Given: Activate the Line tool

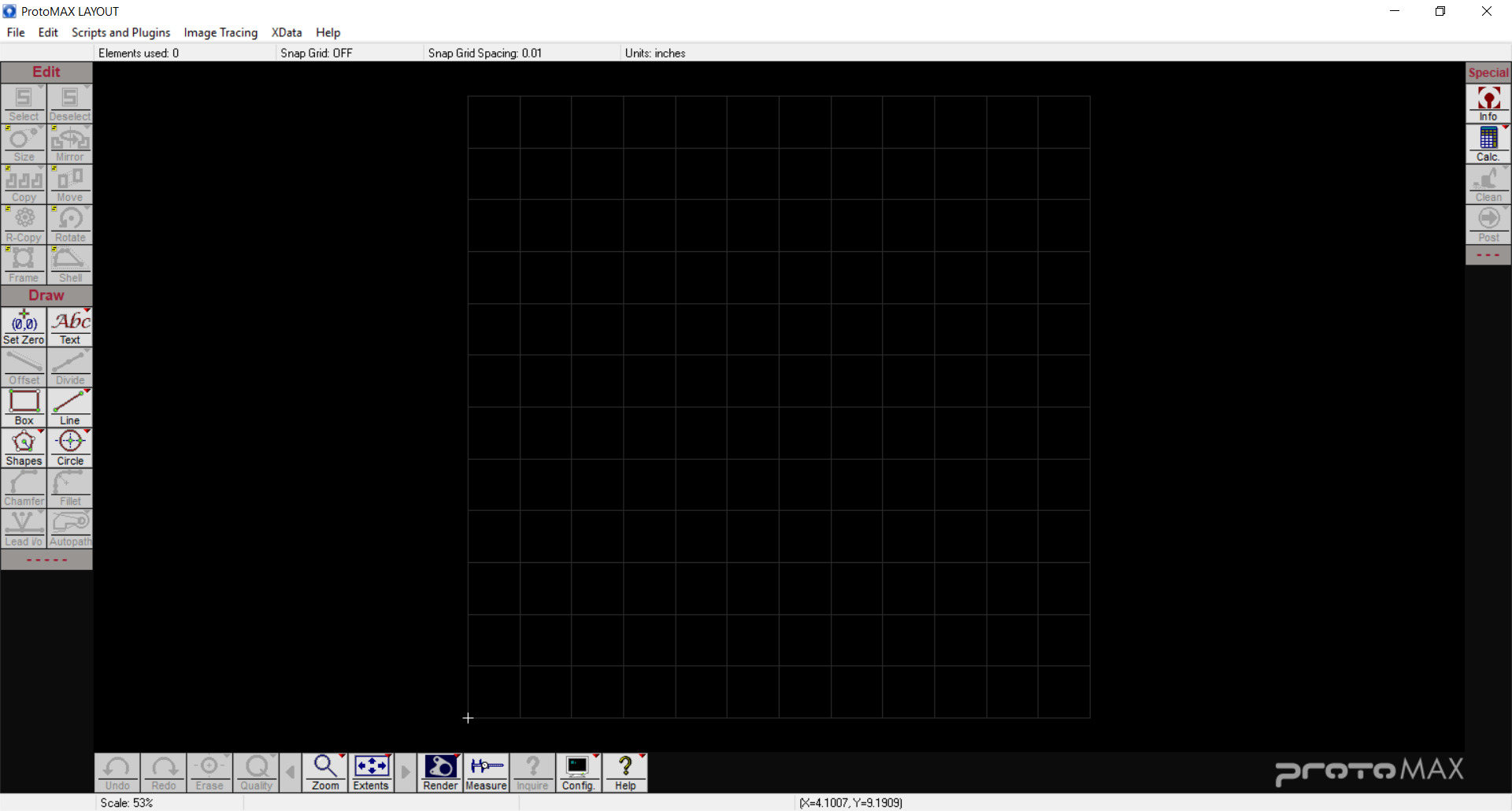Looking at the screenshot, I should coord(70,407).
